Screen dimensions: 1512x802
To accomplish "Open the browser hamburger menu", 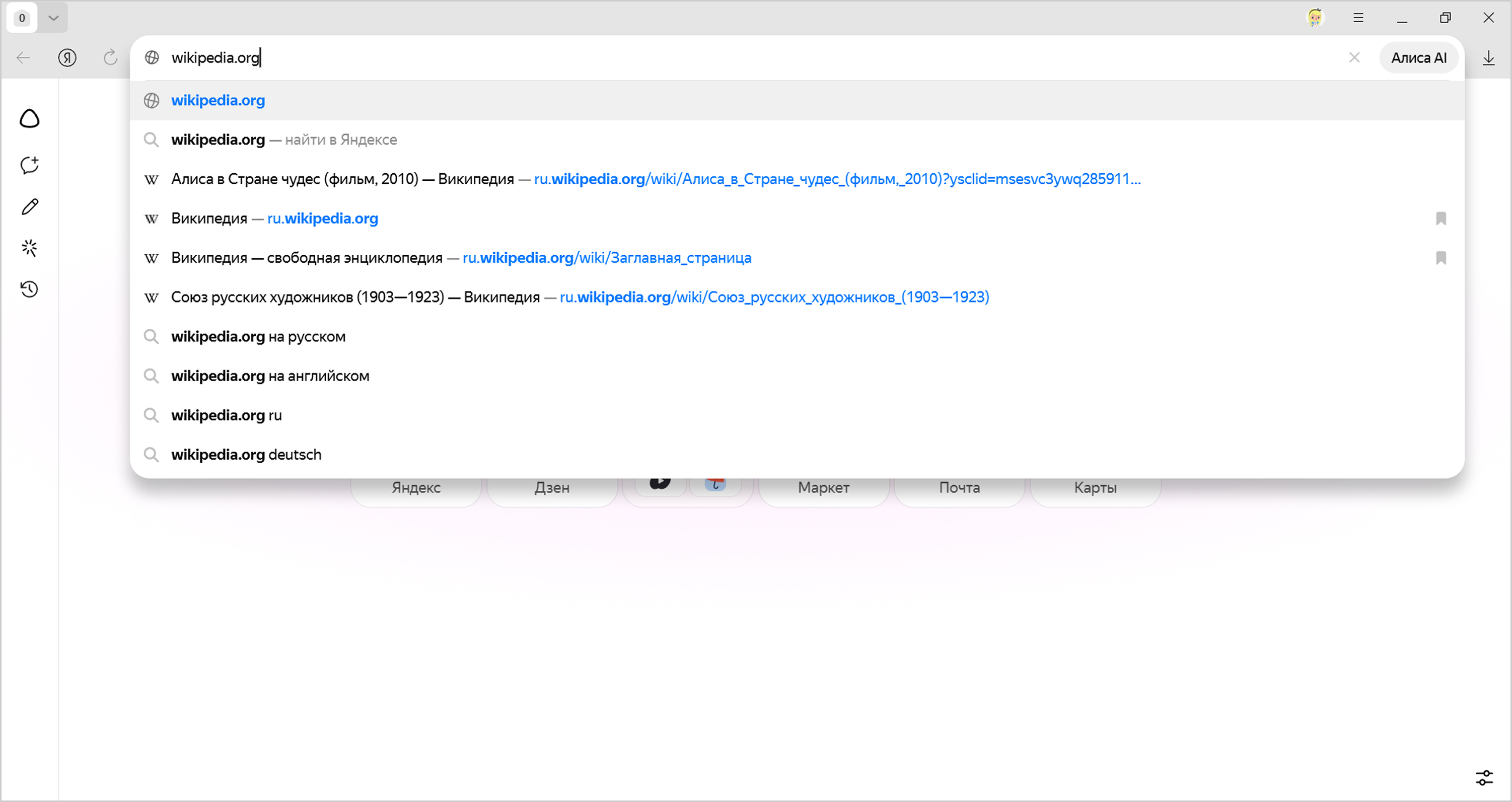I will coord(1358,18).
